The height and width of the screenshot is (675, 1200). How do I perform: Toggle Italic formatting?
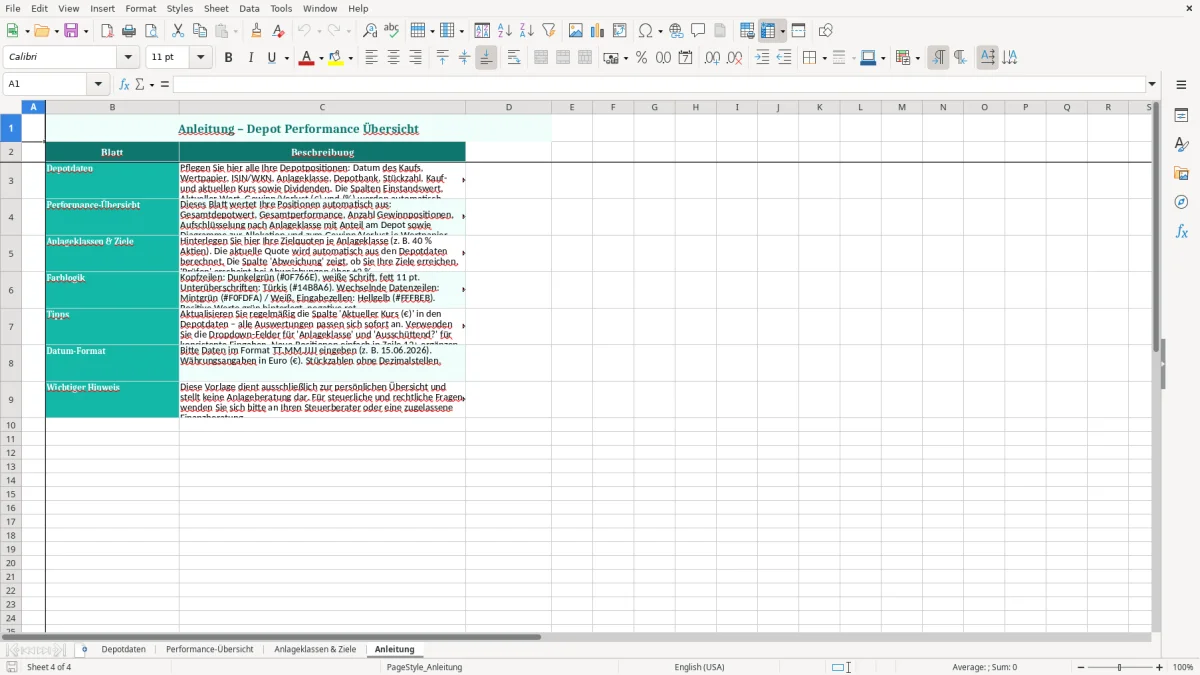click(250, 58)
